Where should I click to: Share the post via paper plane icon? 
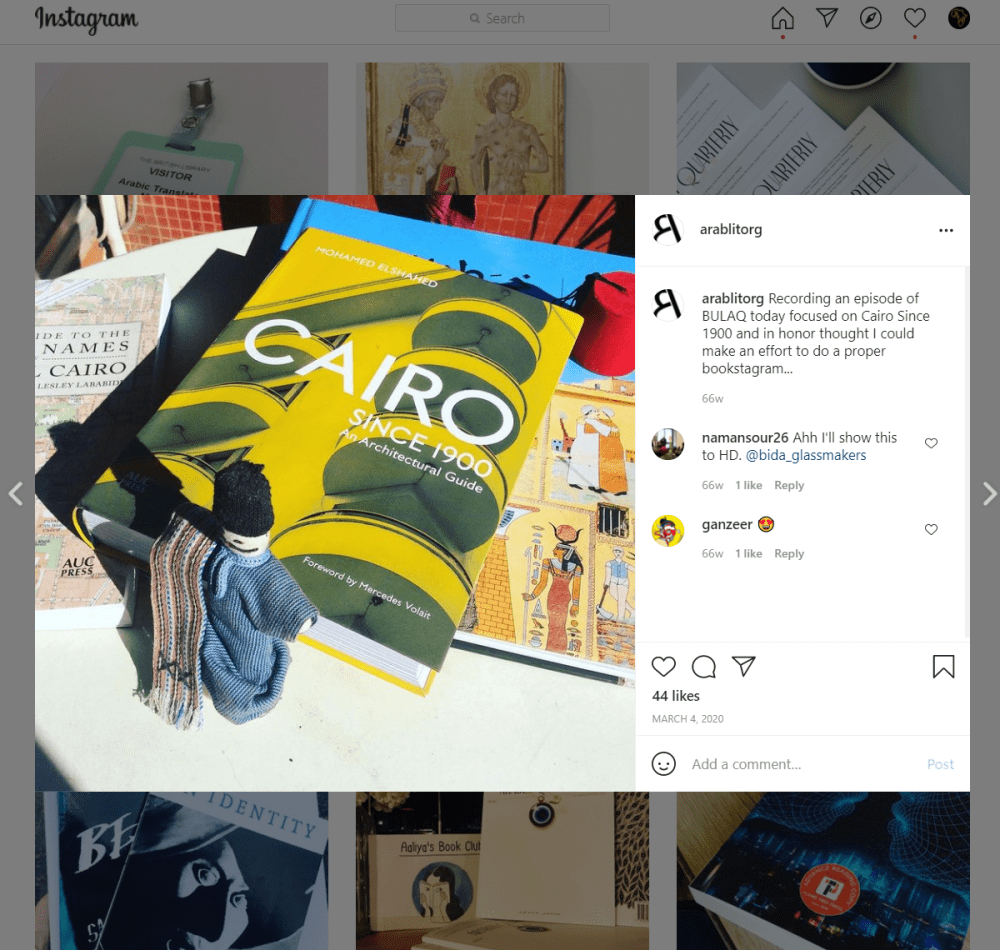tap(744, 666)
